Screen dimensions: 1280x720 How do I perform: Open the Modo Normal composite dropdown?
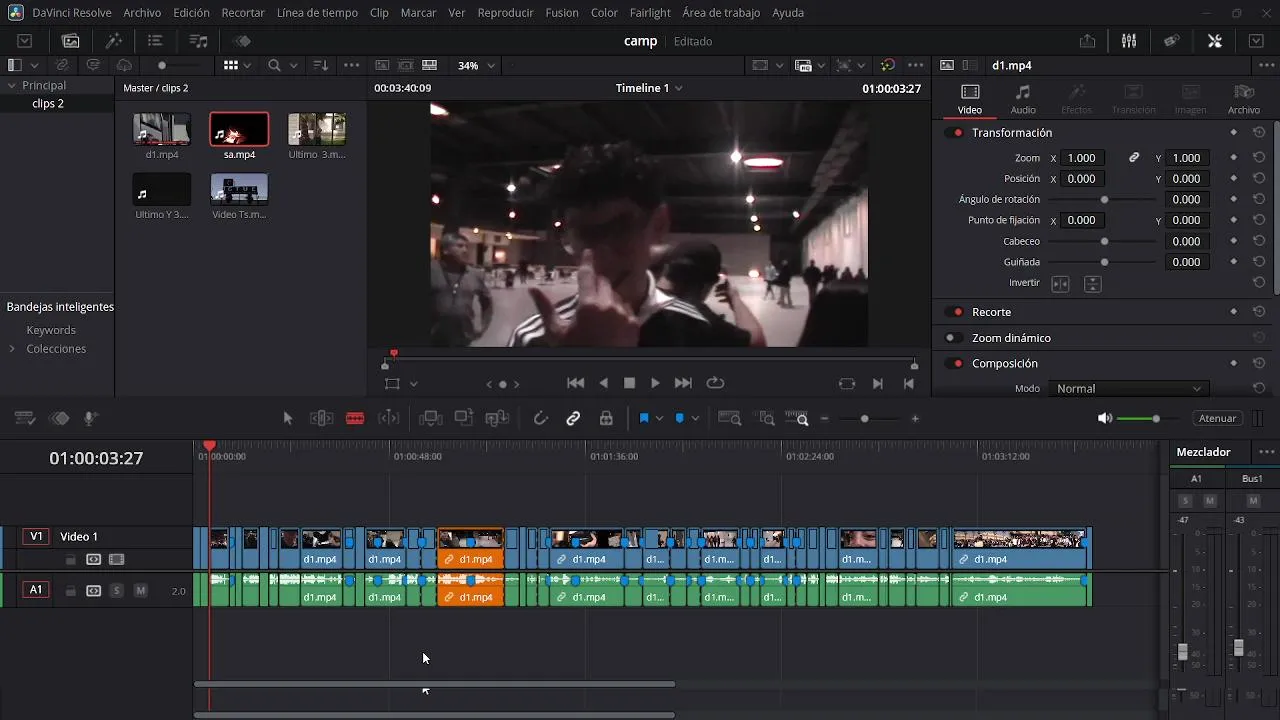pyautogui.click(x=1128, y=389)
